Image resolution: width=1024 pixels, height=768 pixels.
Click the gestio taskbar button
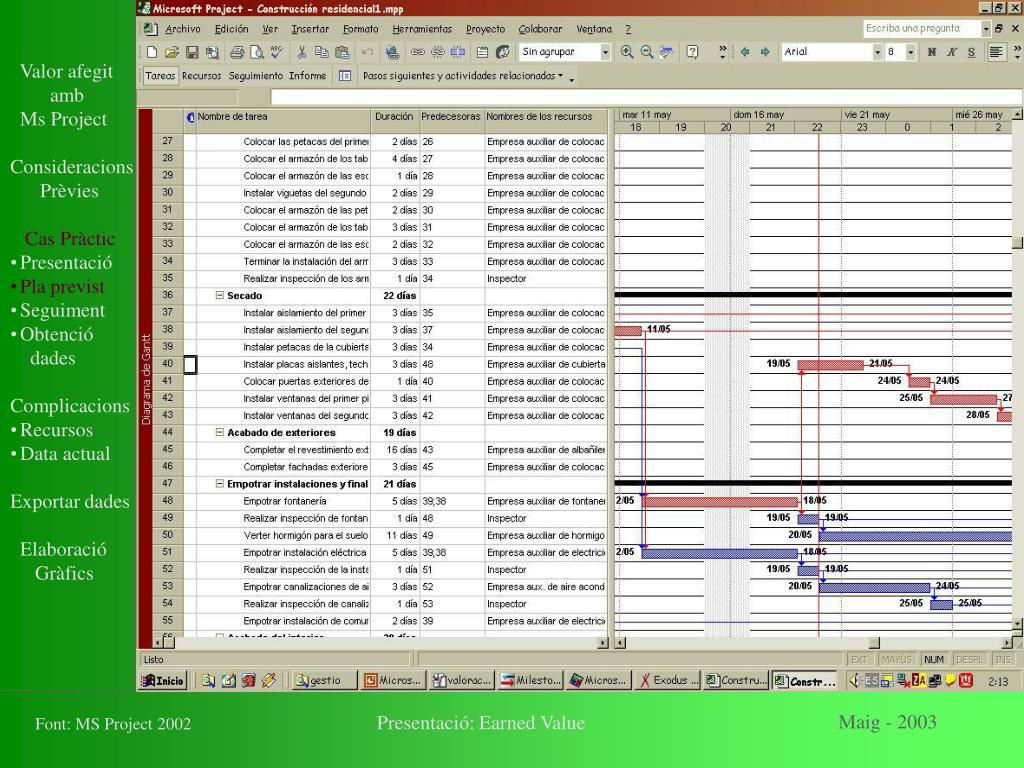click(x=325, y=680)
